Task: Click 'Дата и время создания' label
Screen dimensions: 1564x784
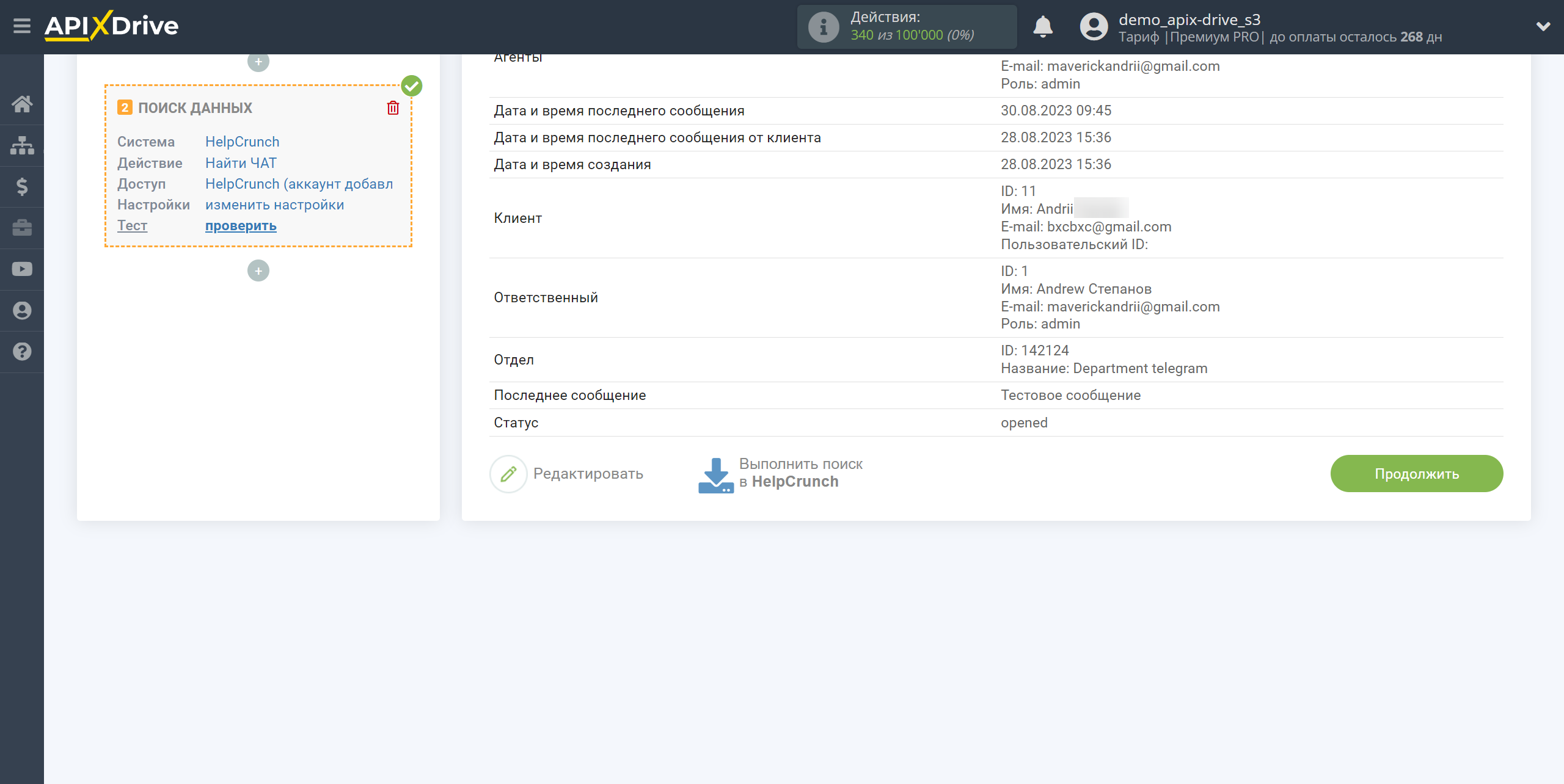Action: [x=572, y=164]
